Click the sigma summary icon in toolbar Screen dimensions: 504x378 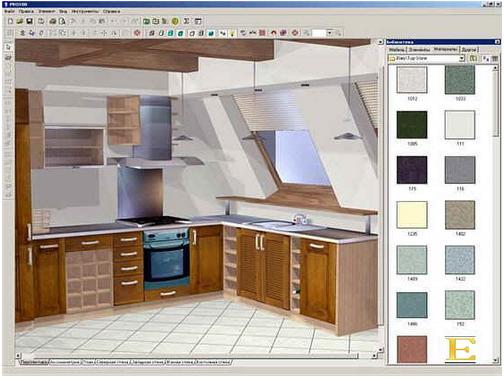187,21
